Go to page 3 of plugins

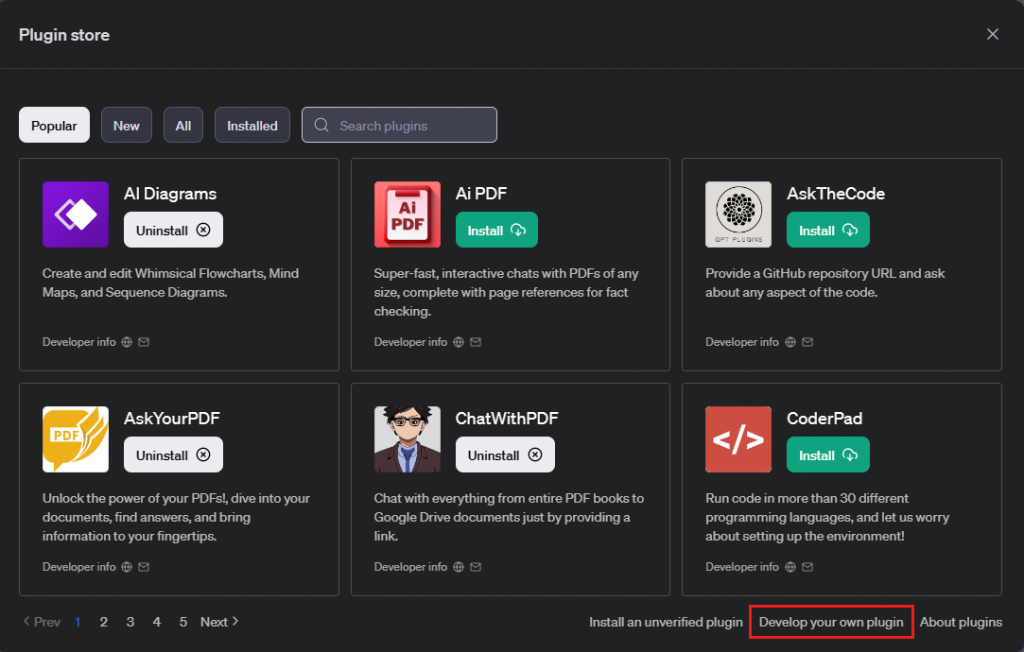[130, 622]
